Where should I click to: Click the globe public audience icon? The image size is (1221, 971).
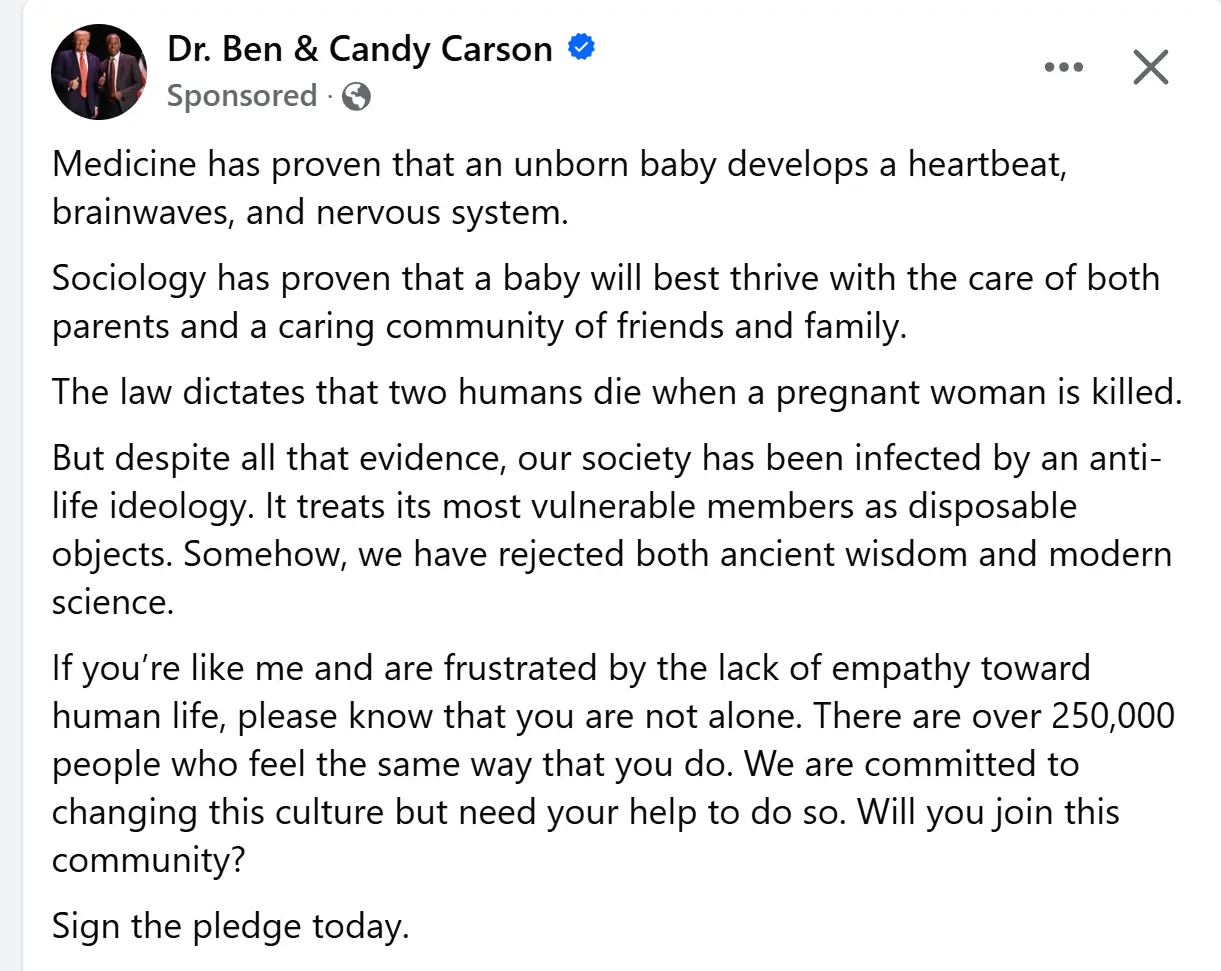point(356,97)
